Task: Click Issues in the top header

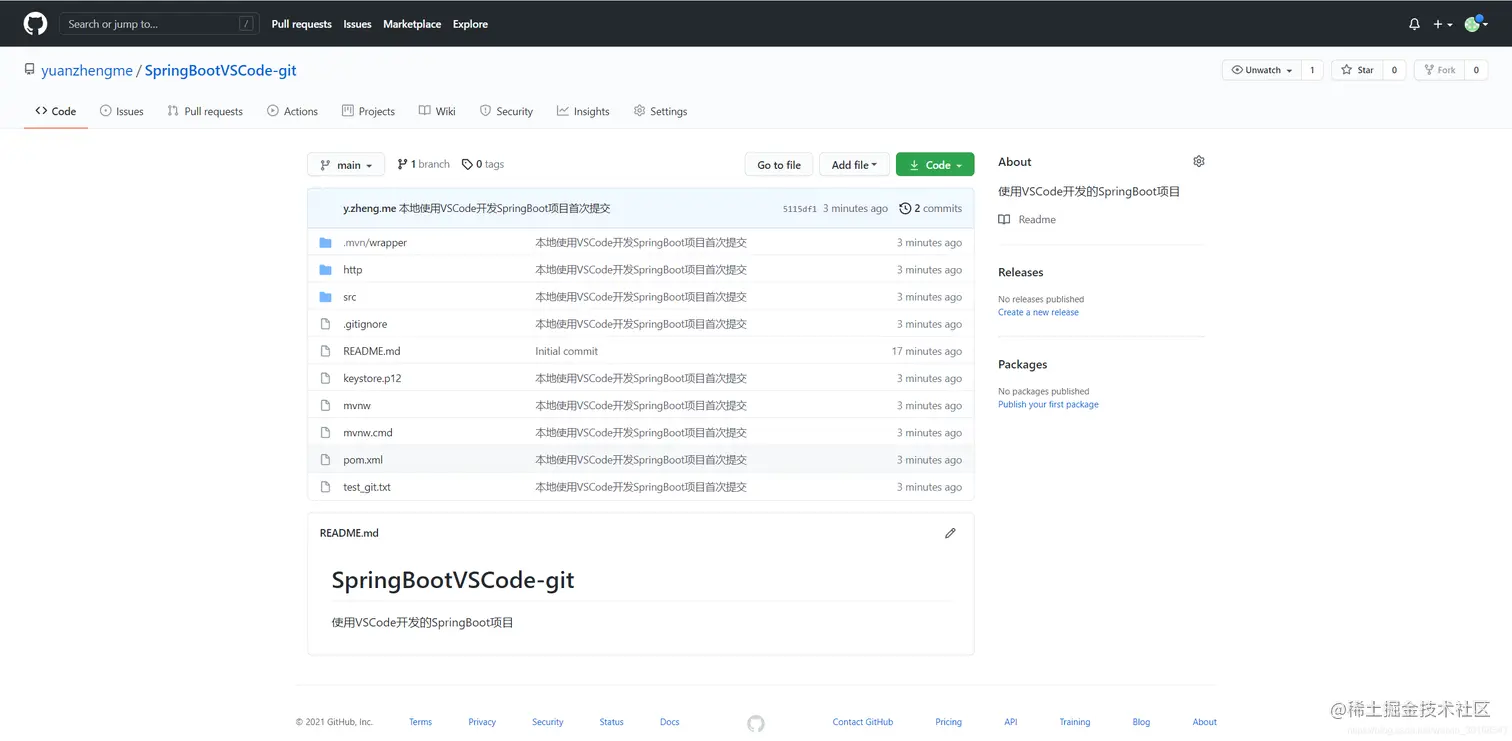Action: [357, 24]
